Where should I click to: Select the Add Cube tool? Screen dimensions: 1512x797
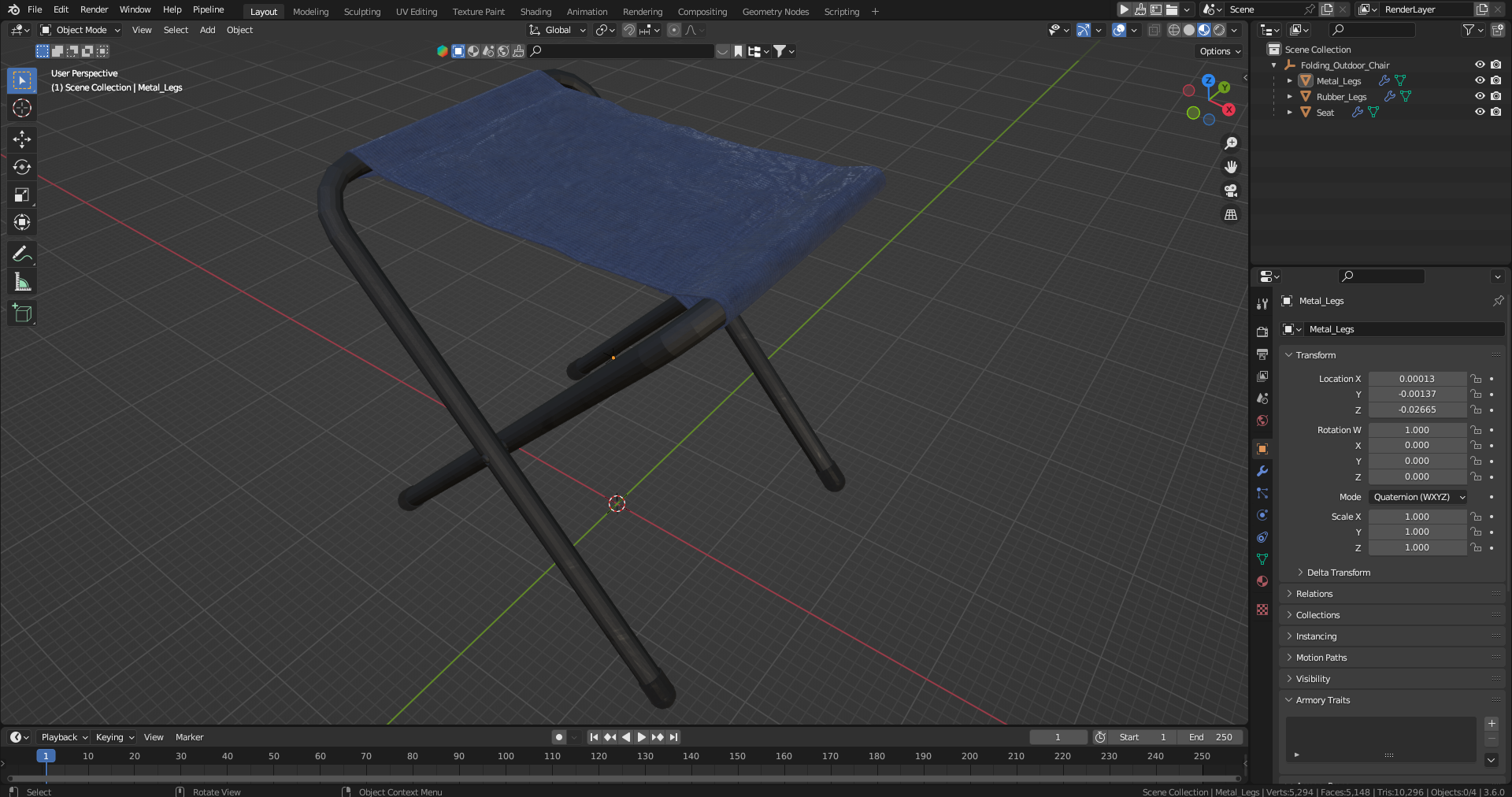[22, 313]
